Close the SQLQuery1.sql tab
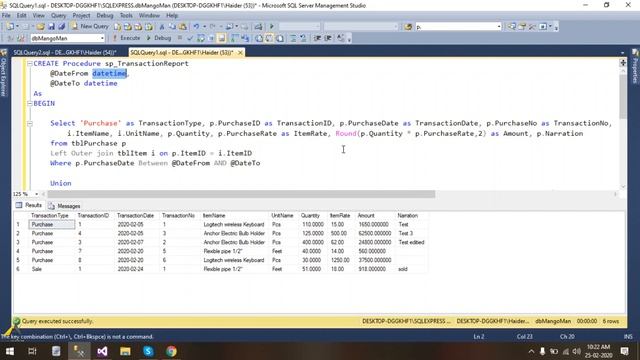The height and width of the screenshot is (360, 640). click(x=240, y=53)
